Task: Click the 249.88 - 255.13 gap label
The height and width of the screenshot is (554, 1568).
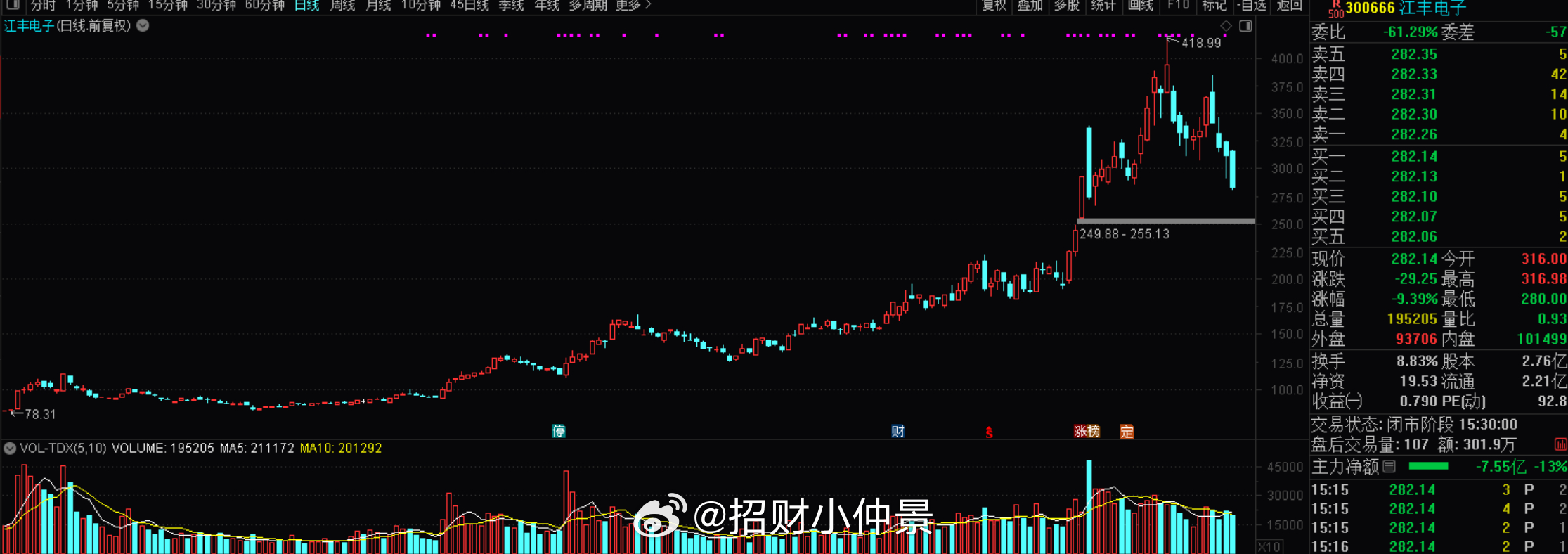Action: point(1125,234)
